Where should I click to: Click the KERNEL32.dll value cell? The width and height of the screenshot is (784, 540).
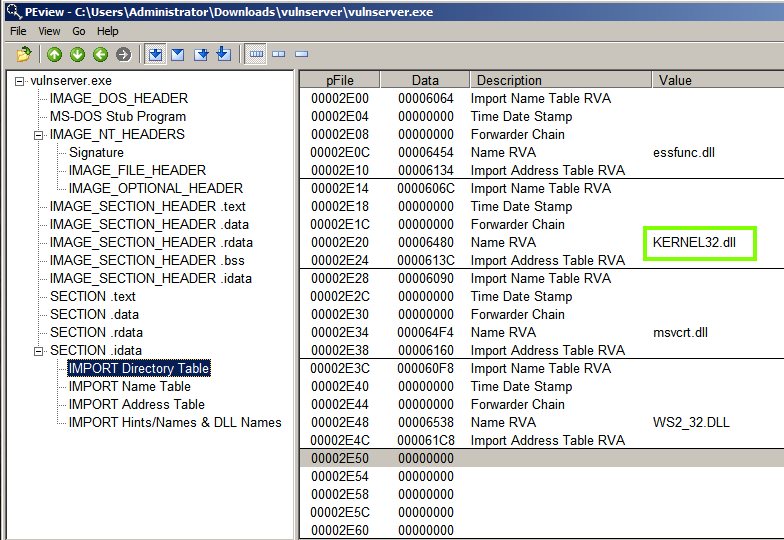[x=694, y=242]
